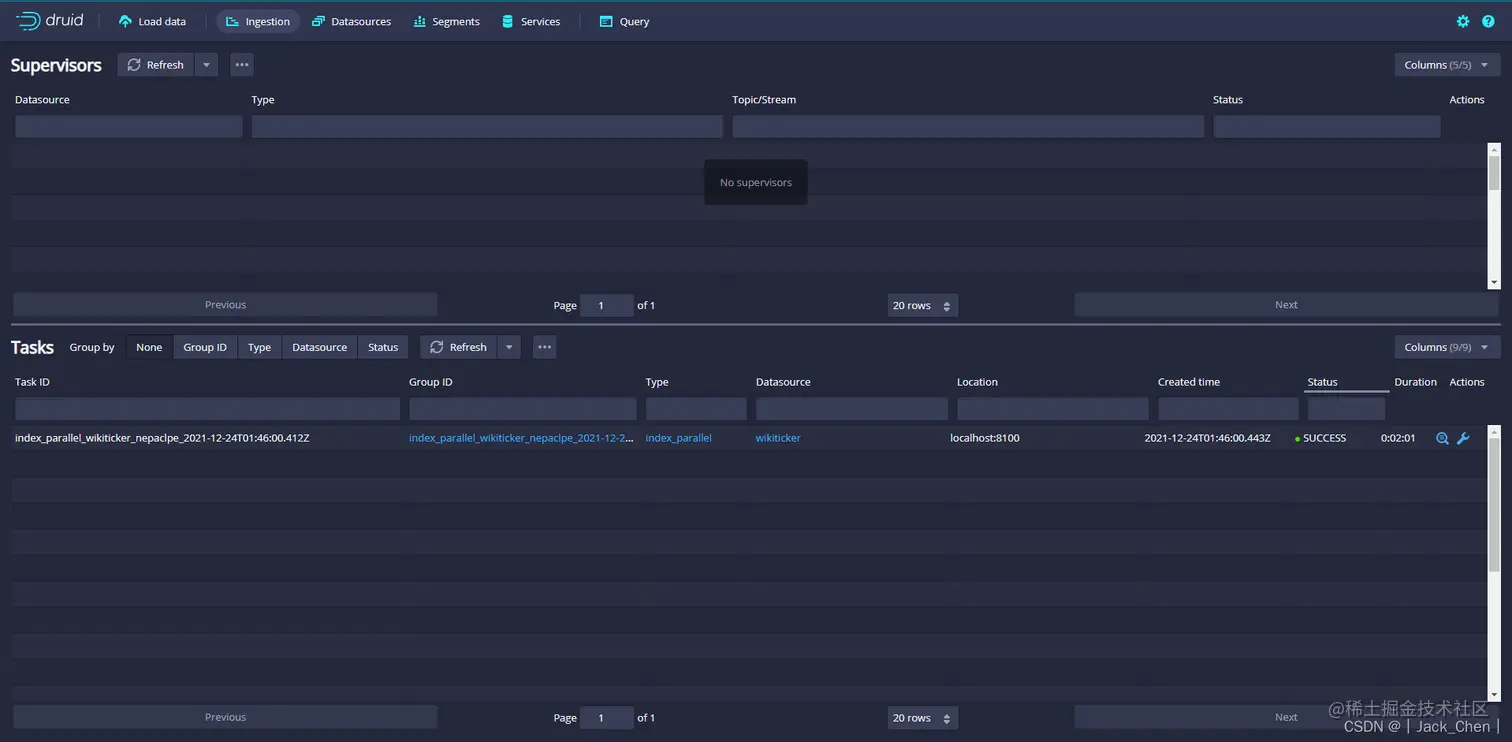Click Tasks Previous page button
Viewport: 1512px width, 742px height.
(225, 717)
